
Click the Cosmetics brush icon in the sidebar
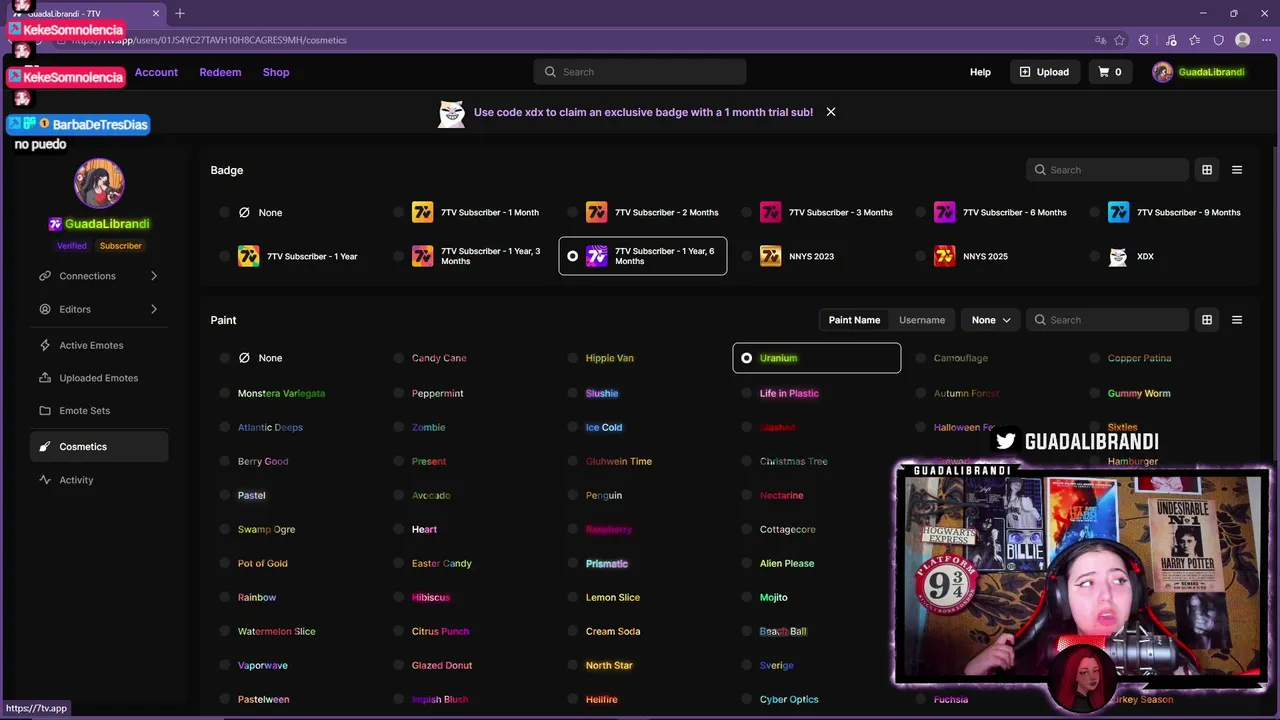point(45,447)
